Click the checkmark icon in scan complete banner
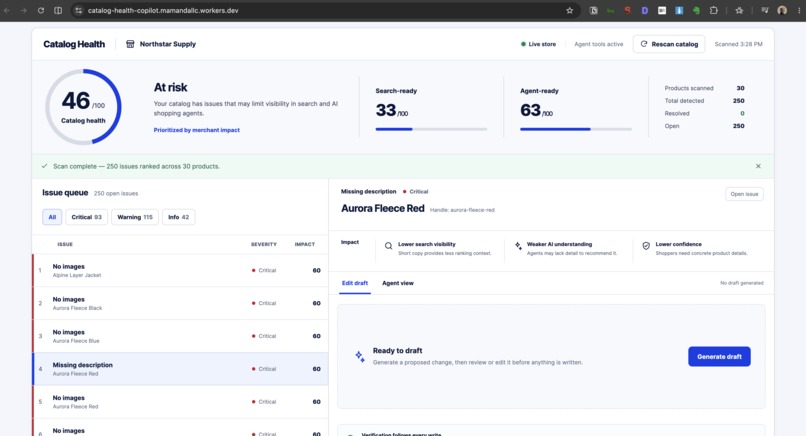This screenshot has width=806, height=436. coord(45,166)
